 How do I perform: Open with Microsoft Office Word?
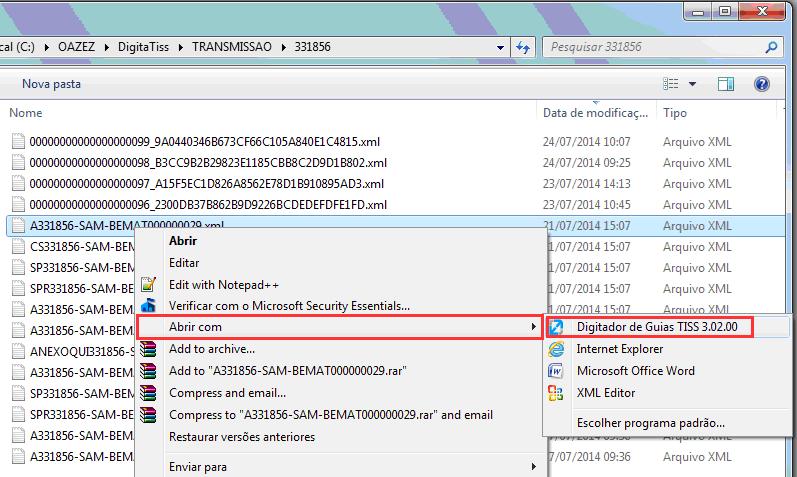point(635,371)
